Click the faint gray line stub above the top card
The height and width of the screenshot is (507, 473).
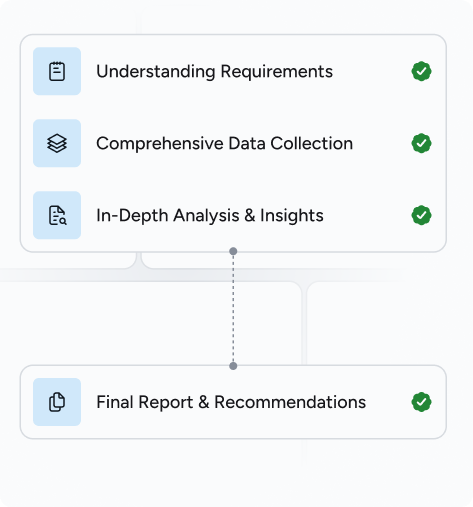[x=139, y=23]
